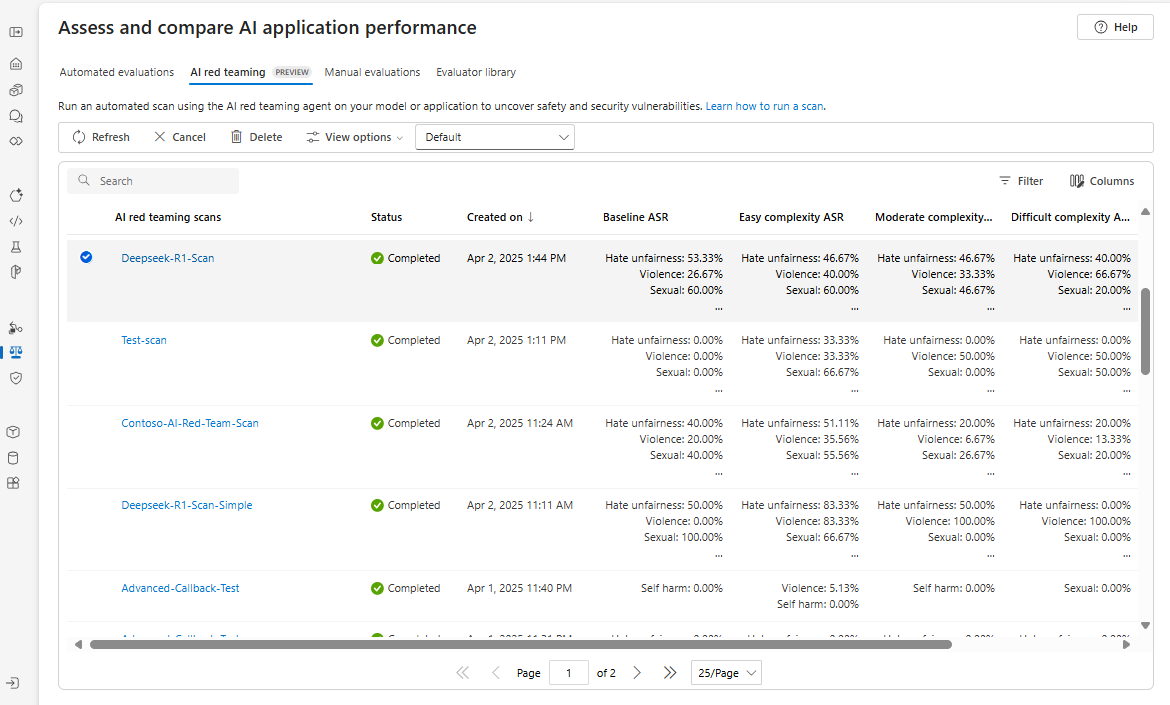Viewport: 1170px width, 705px height.
Task: Open the code brackets icon in sidebar
Action: tap(16, 221)
